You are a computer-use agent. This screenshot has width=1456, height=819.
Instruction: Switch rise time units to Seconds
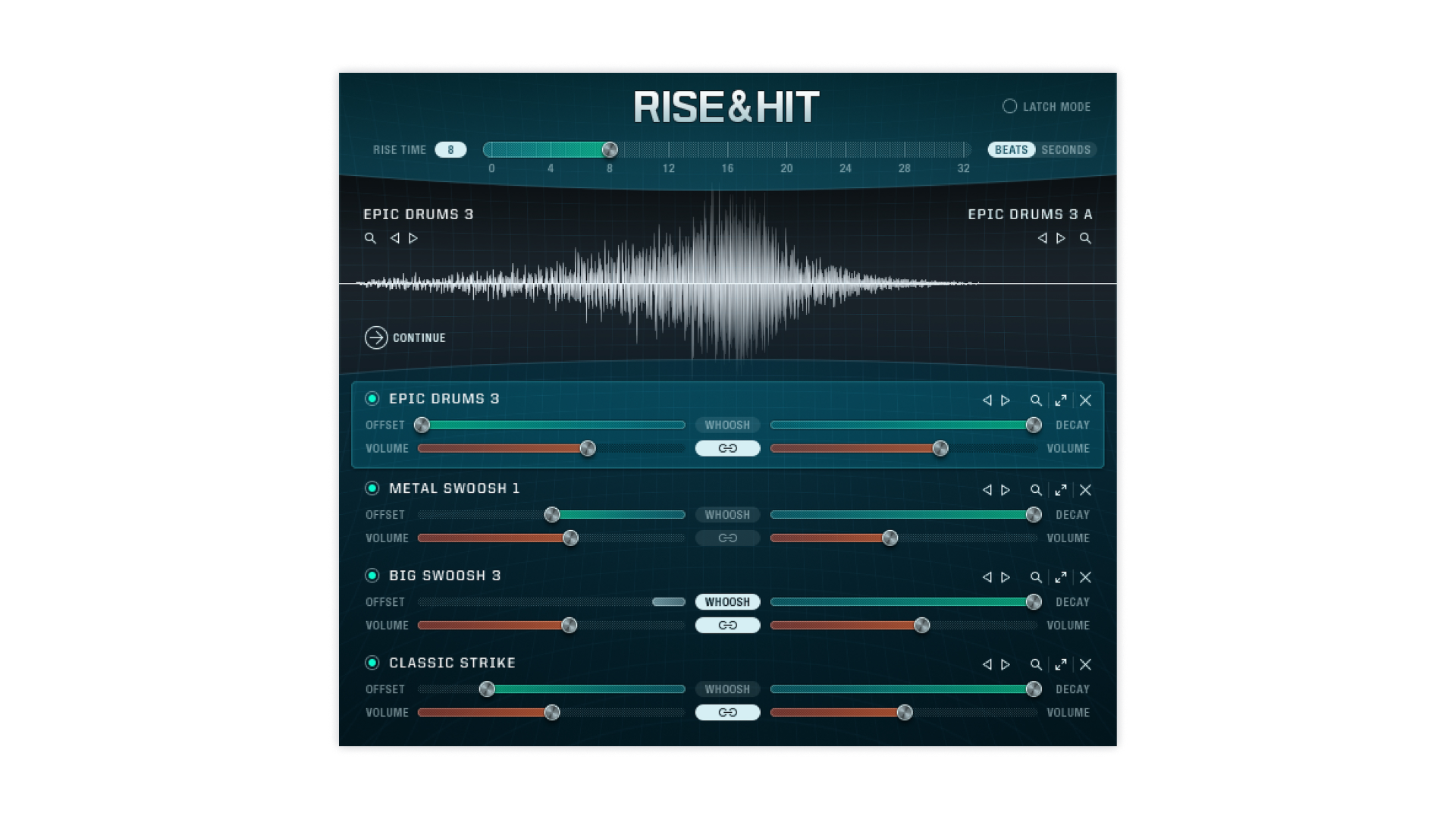click(x=1065, y=150)
